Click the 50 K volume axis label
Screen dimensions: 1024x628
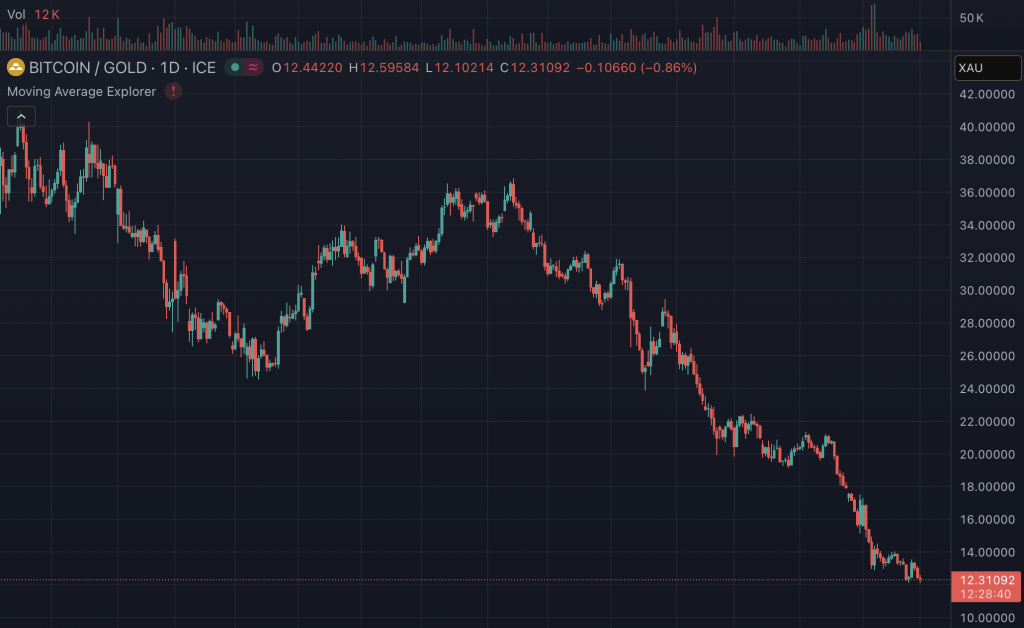(x=971, y=18)
